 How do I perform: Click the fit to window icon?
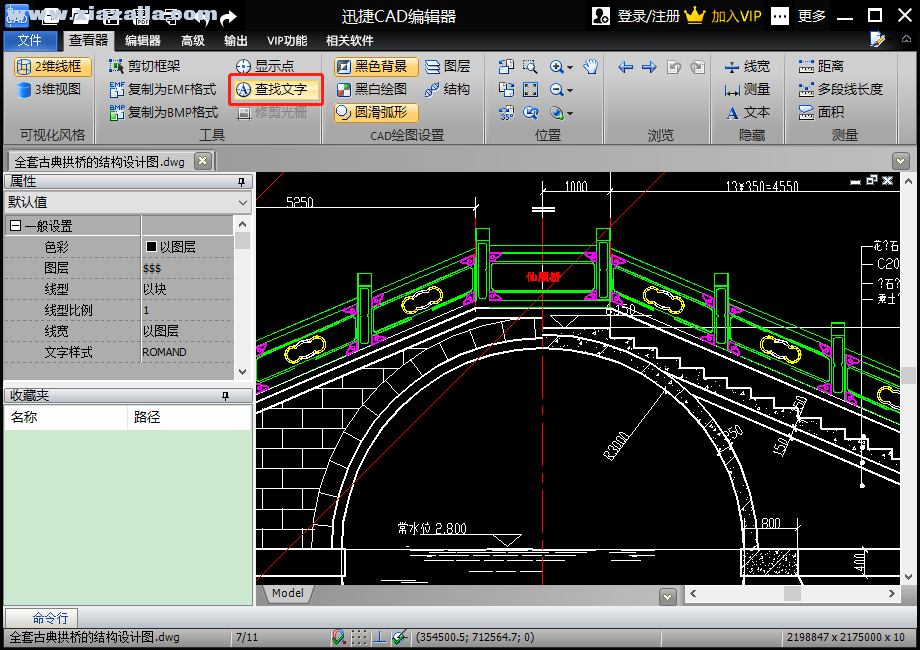(530, 89)
